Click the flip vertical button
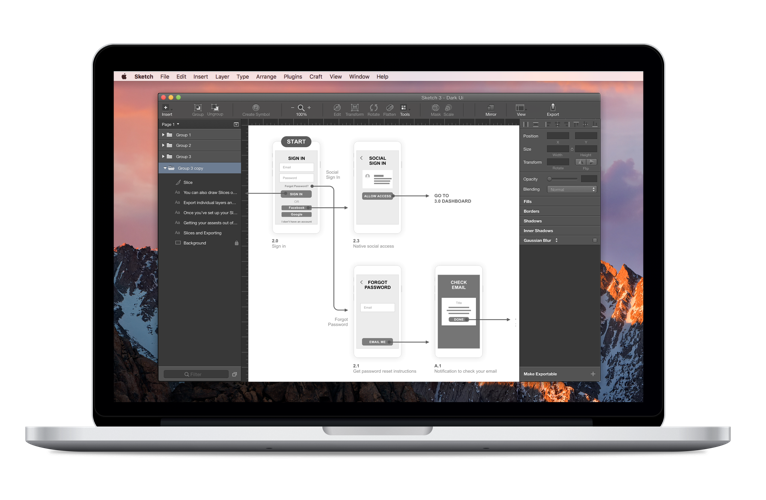Viewport: 766px width, 500px height. [592, 162]
